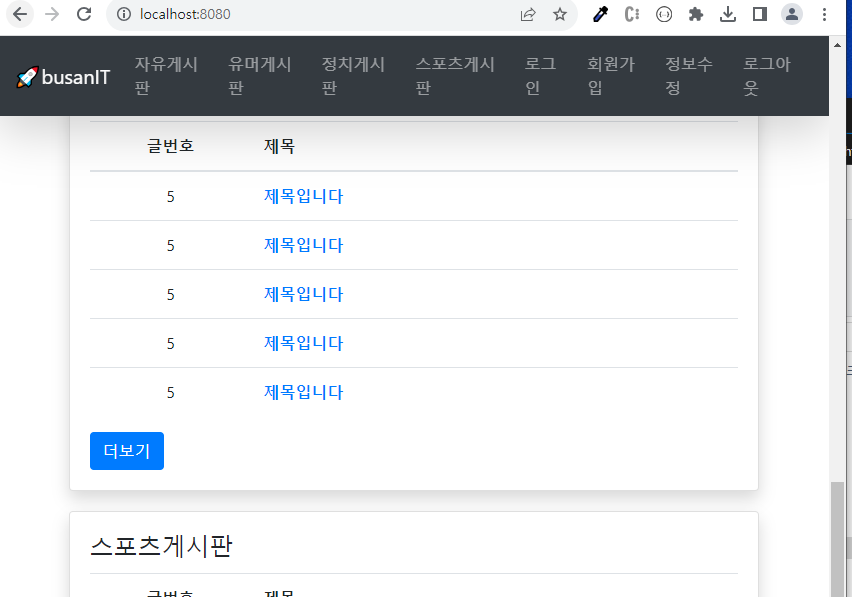Screen dimensions: 852x597
Task: Click the 스포츠게시판 section heading
Action: point(161,545)
